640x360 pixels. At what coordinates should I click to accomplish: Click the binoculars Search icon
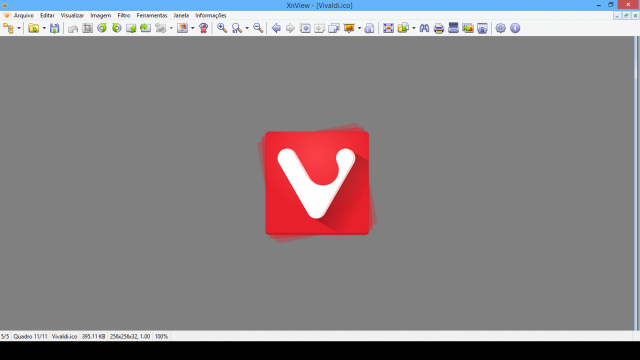tap(424, 28)
